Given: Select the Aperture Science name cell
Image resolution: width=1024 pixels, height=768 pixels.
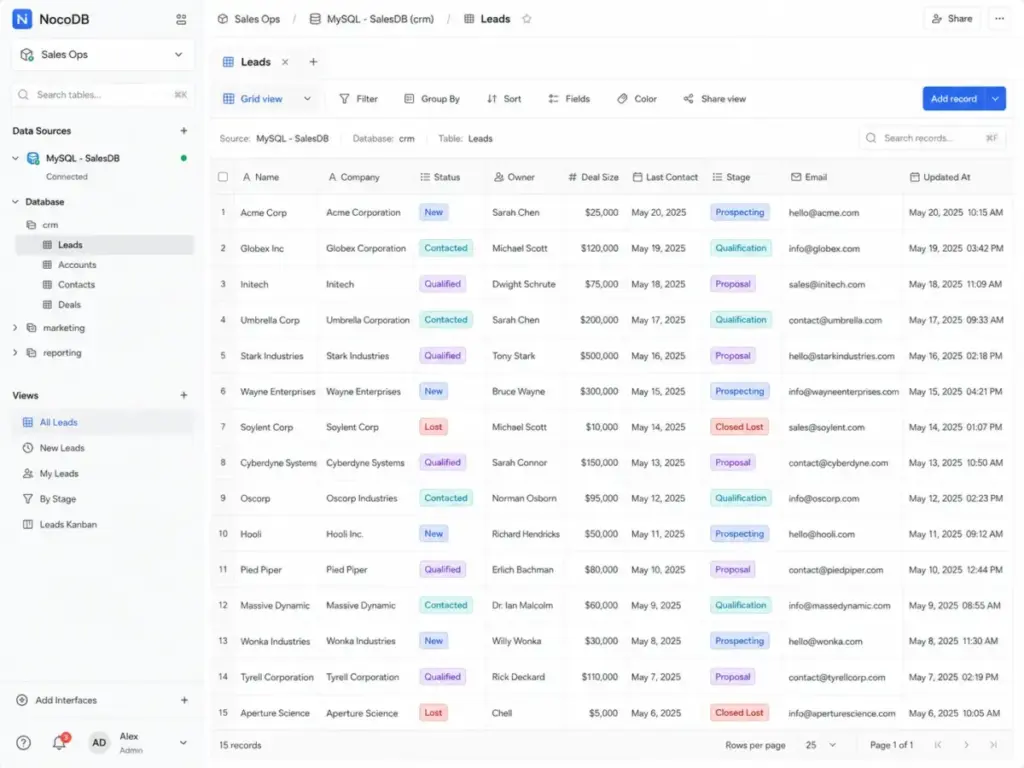Looking at the screenshot, I should (x=275, y=713).
